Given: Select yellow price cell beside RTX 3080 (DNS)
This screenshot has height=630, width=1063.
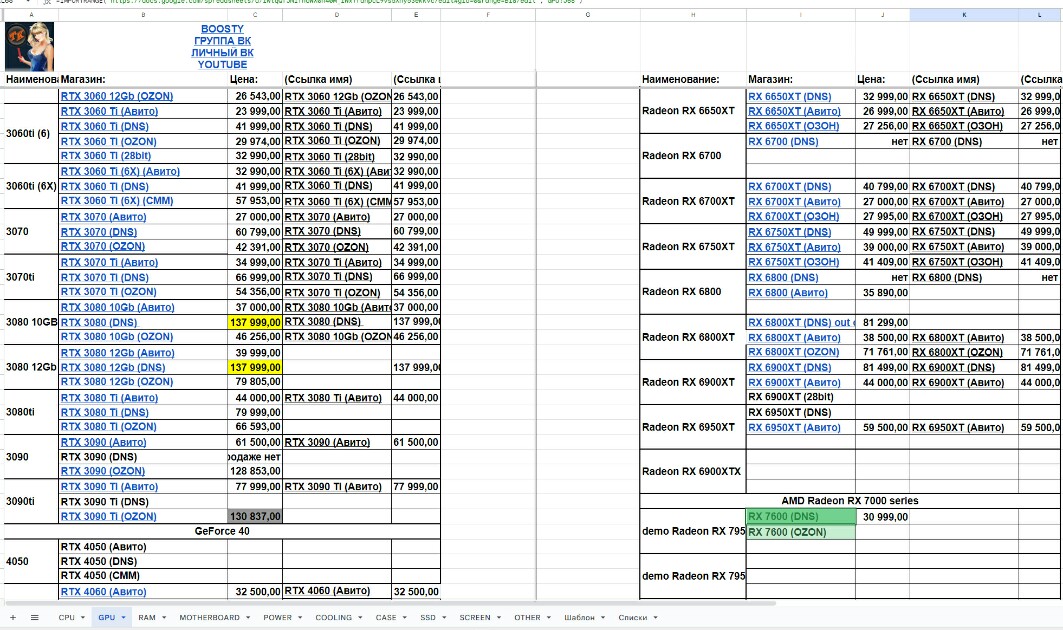Looking at the screenshot, I should click(255, 322).
